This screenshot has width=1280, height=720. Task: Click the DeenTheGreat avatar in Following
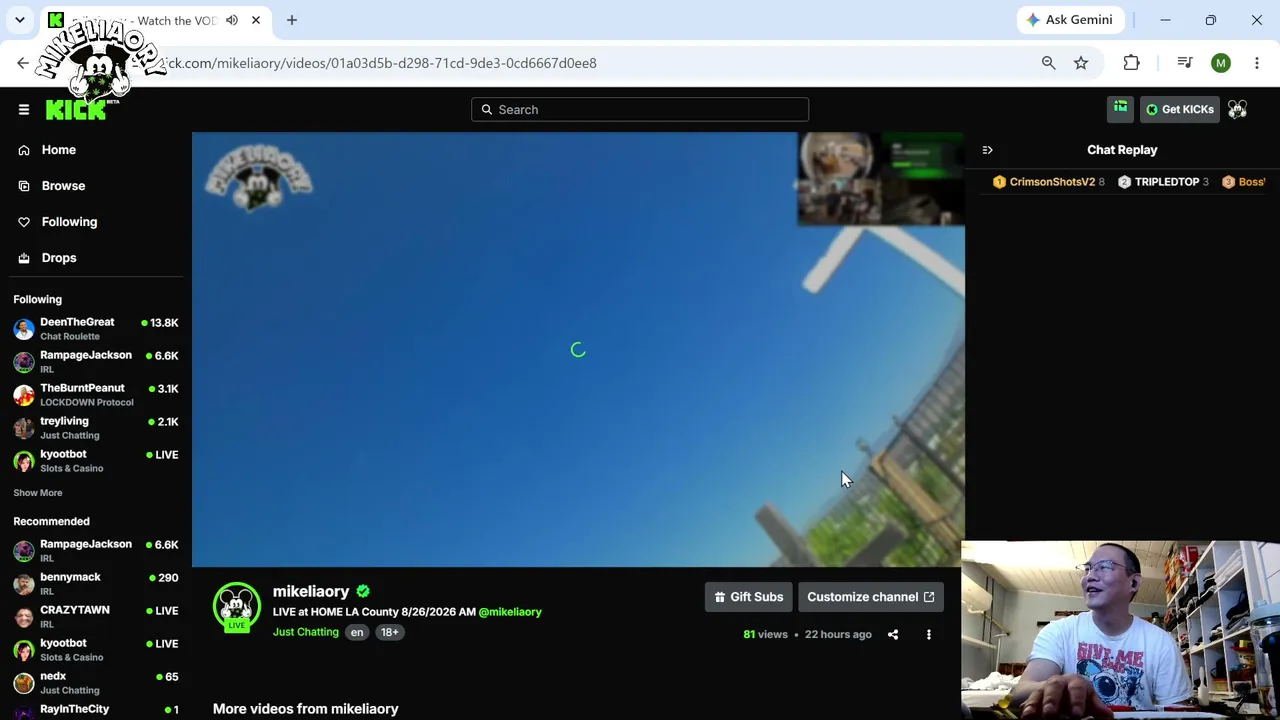click(x=24, y=329)
